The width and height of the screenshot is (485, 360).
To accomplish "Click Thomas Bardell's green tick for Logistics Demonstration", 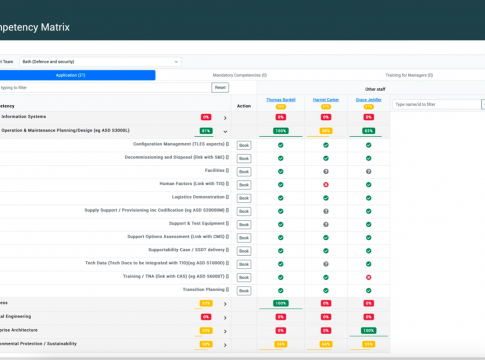I will click(281, 198).
